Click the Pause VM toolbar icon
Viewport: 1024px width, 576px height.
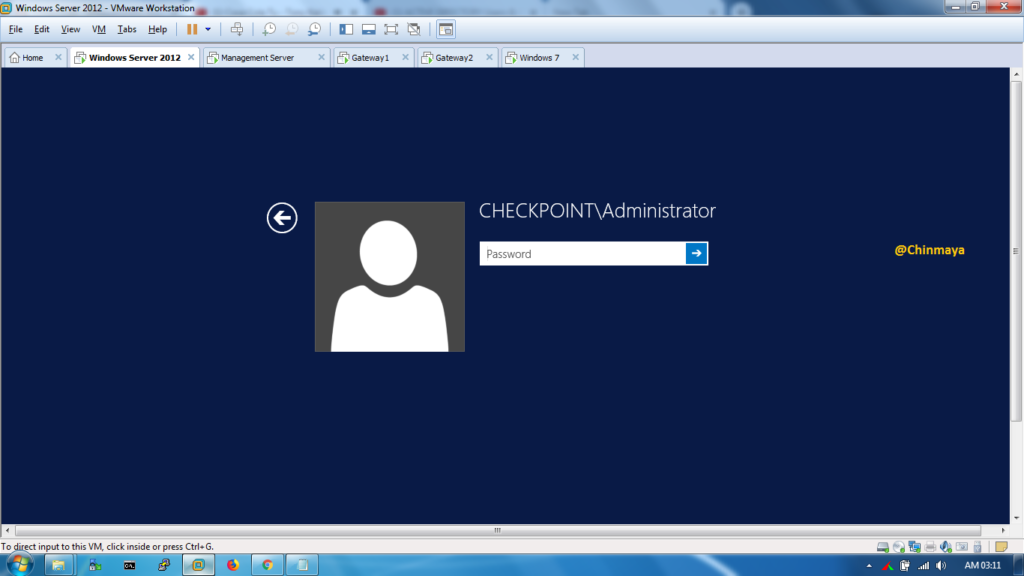[x=192, y=29]
